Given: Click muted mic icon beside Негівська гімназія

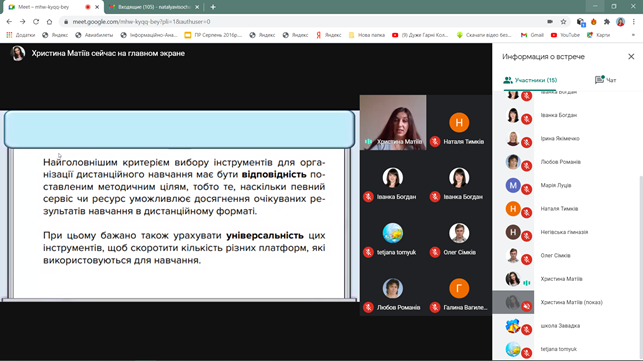Looking at the screenshot, I should click(x=527, y=236).
